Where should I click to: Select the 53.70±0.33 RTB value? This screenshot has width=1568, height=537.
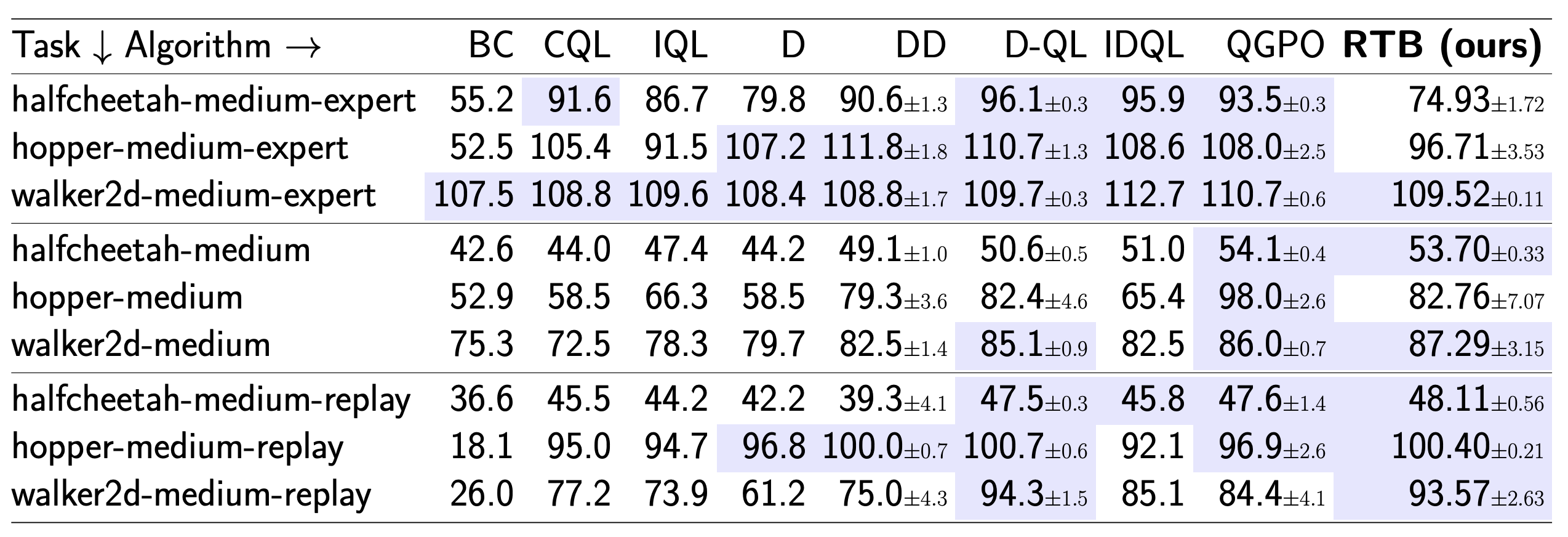click(x=1476, y=250)
